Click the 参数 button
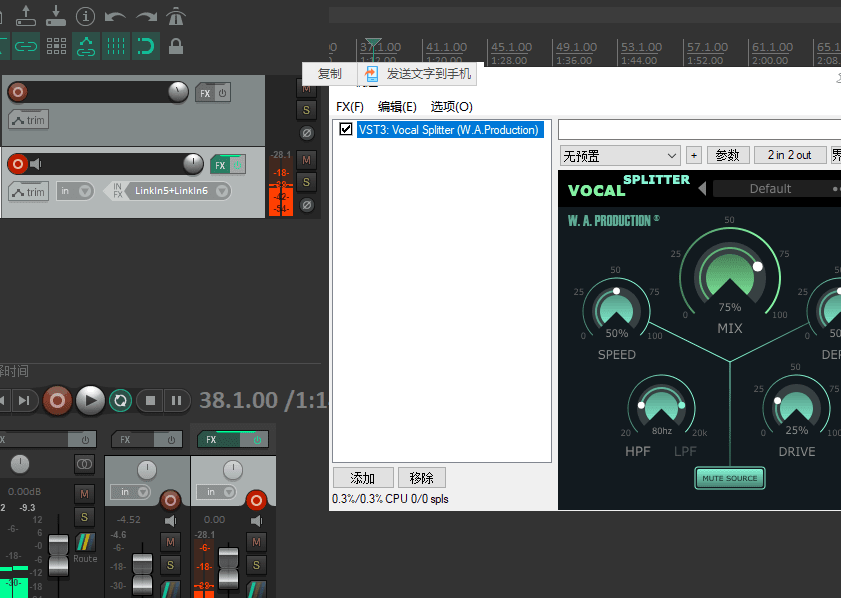This screenshot has width=841, height=598. coord(727,156)
